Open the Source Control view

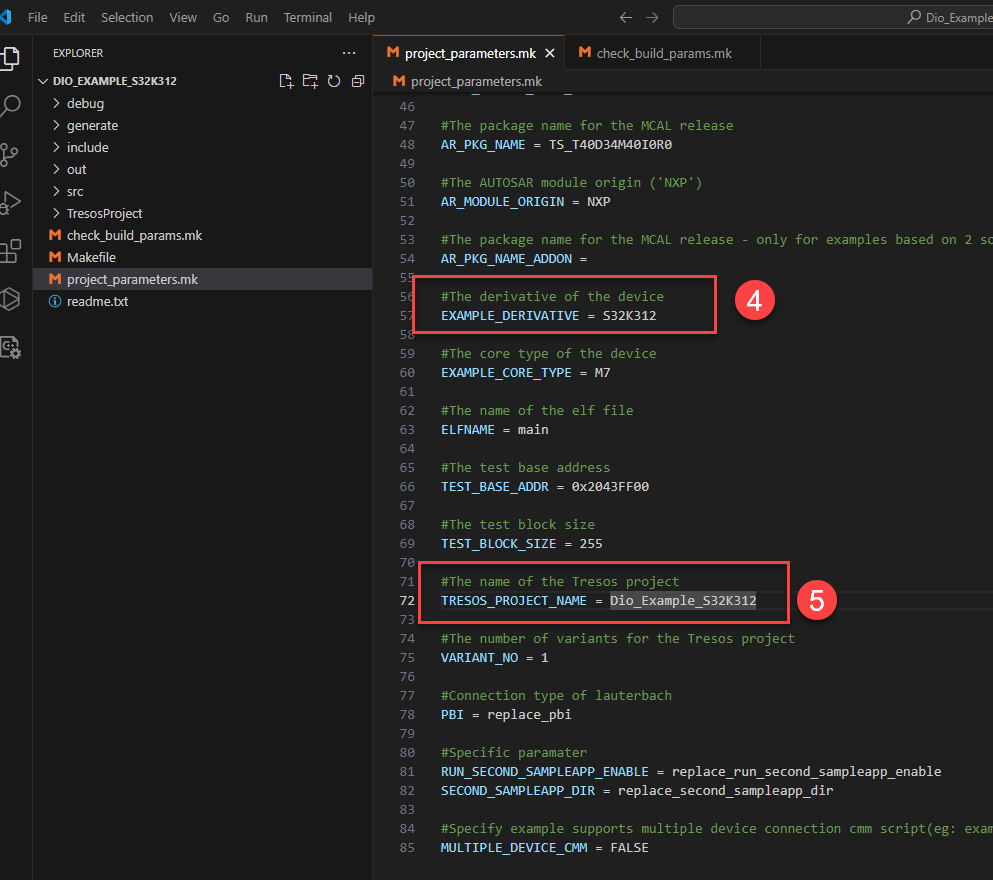click(10, 154)
